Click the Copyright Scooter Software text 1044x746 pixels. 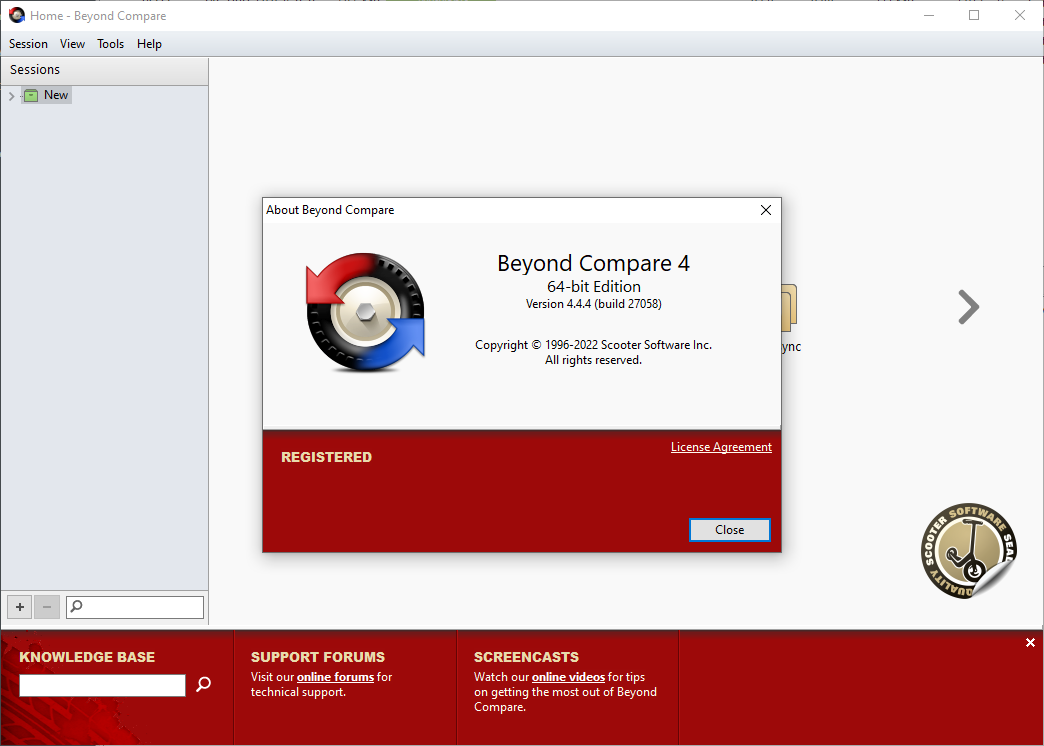click(x=593, y=345)
